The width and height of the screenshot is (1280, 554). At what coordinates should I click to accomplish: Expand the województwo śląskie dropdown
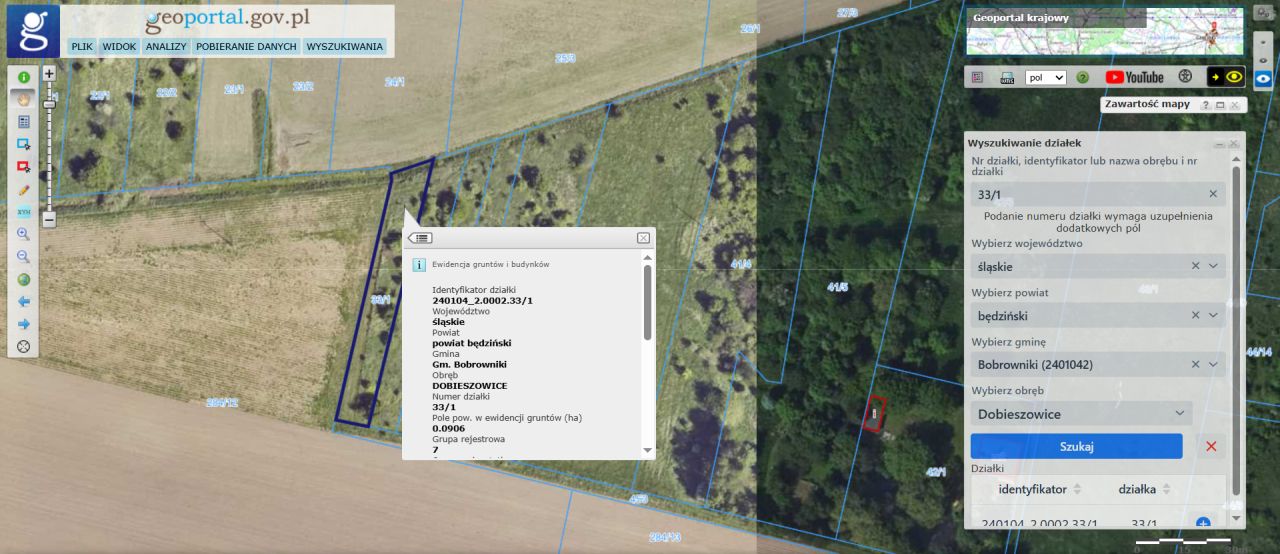(x=1213, y=266)
